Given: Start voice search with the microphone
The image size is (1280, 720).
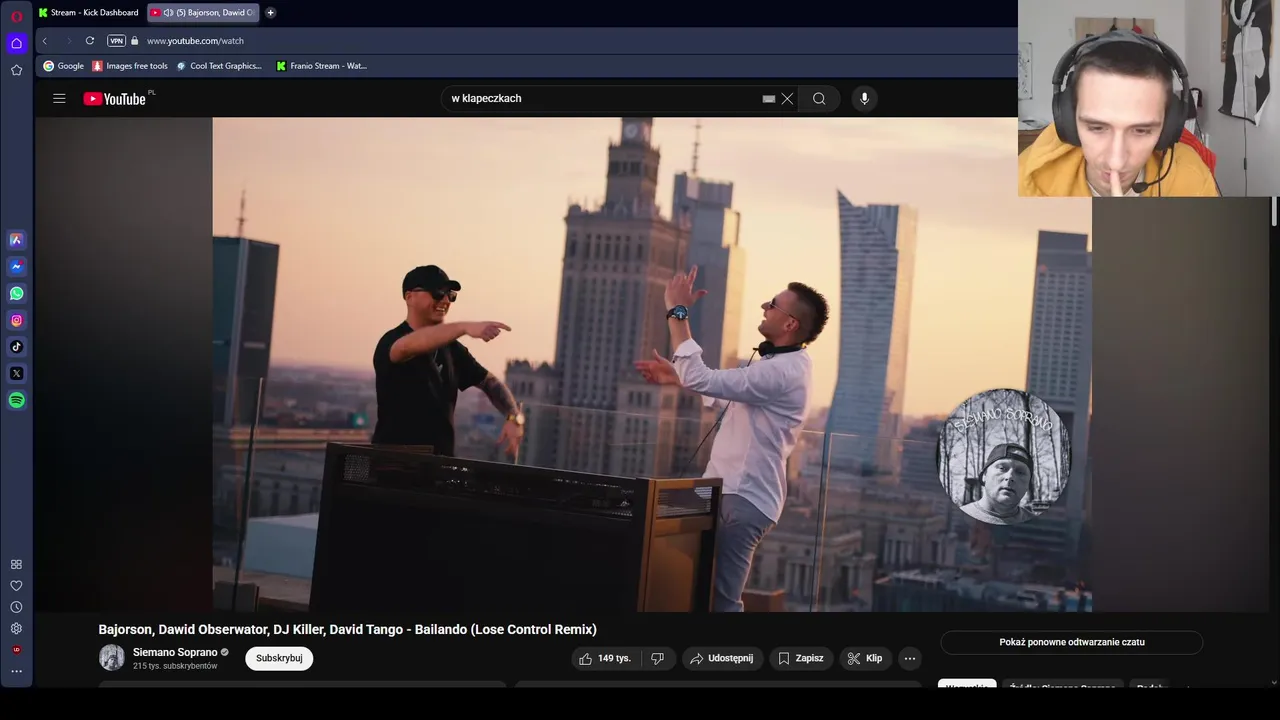Looking at the screenshot, I should (x=864, y=98).
